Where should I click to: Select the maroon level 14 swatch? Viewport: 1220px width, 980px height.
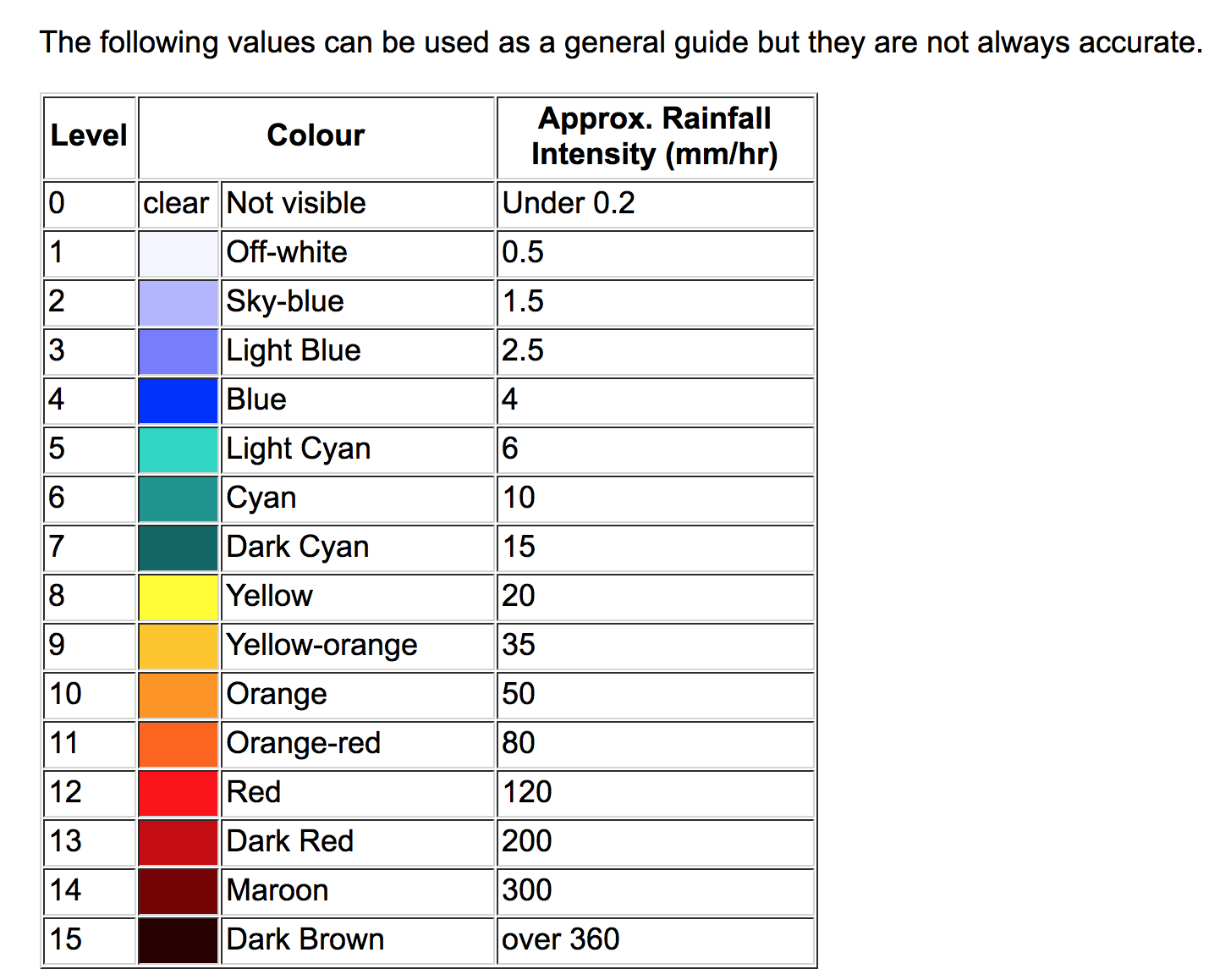[x=179, y=892]
